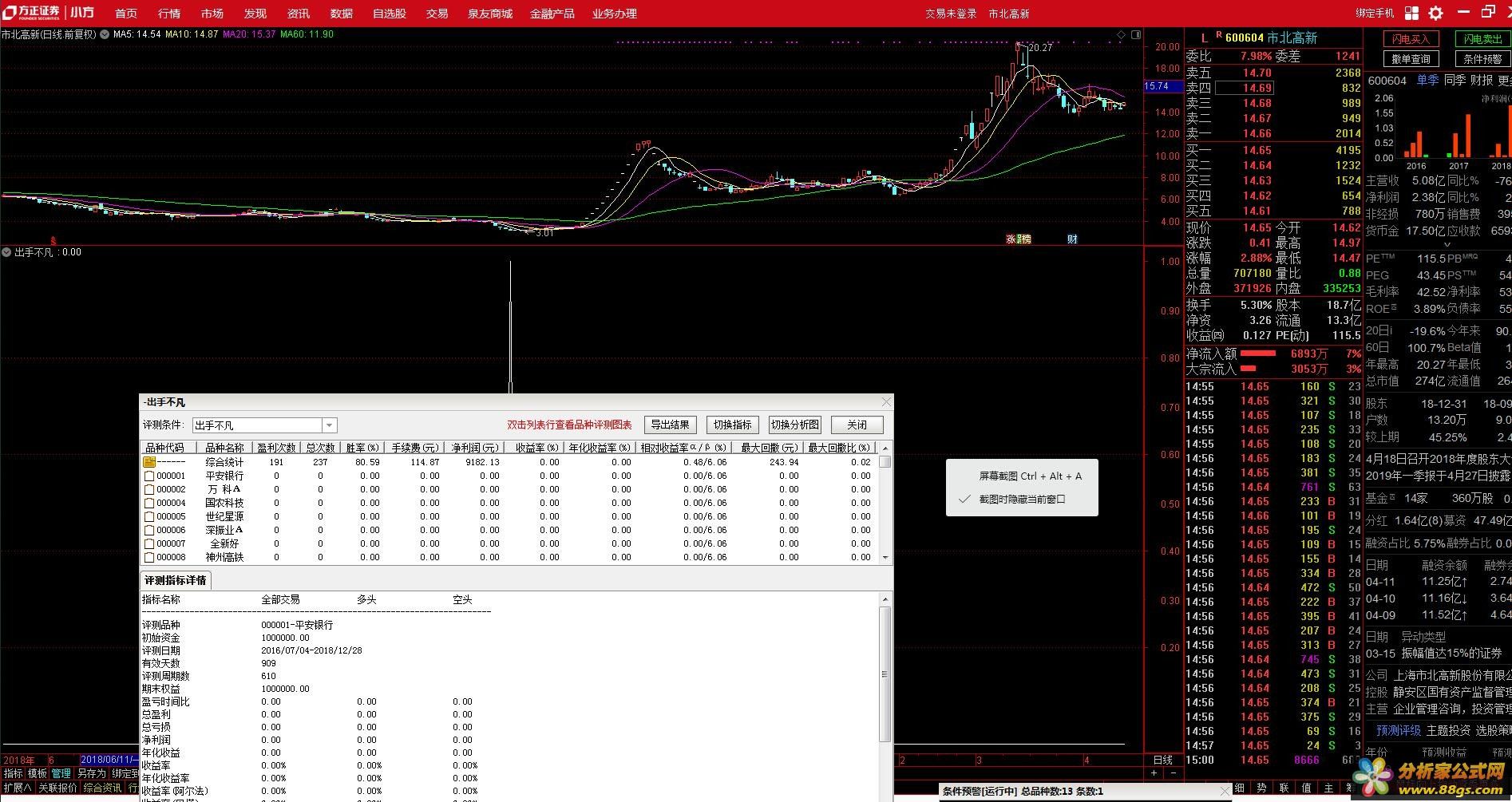Click 预测评级 tab in right panel
This screenshot has width=1512, height=802.
[x=1399, y=730]
